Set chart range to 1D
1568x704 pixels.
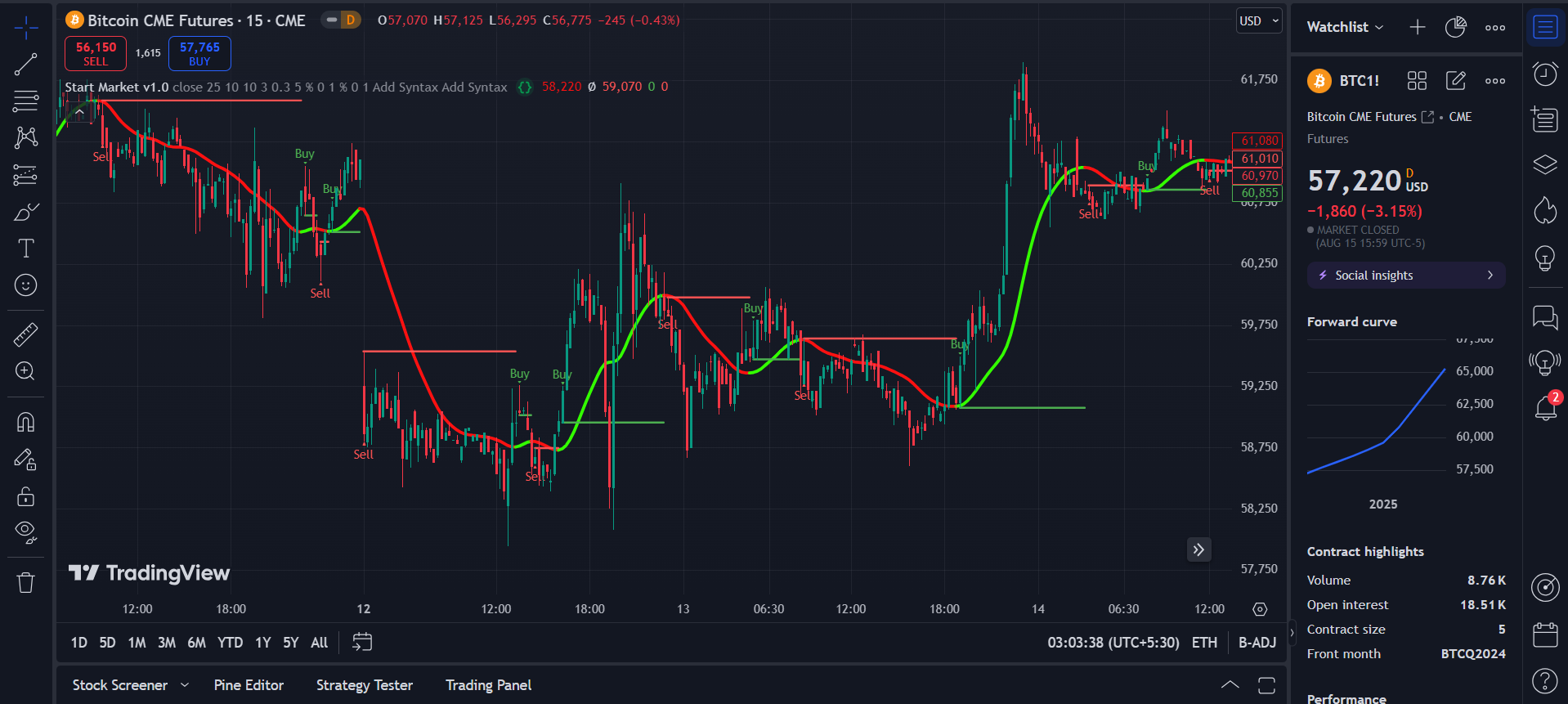coord(79,643)
